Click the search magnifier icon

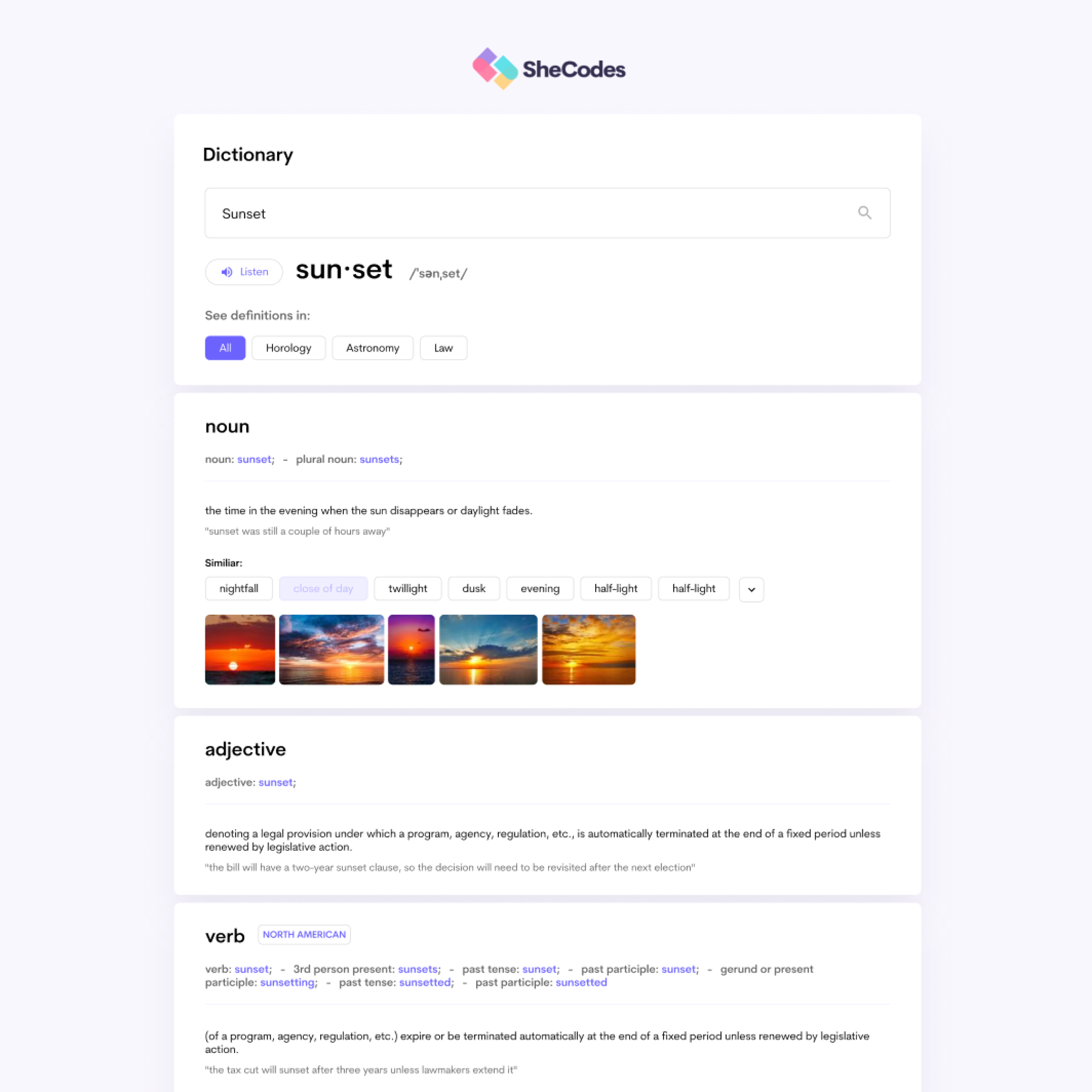(864, 213)
